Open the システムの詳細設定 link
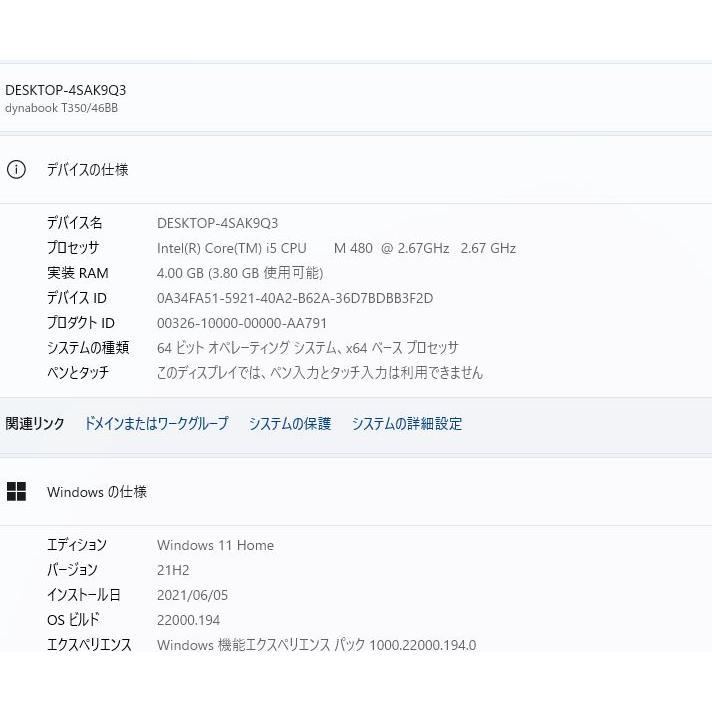Image resolution: width=712 pixels, height=712 pixels. point(406,423)
